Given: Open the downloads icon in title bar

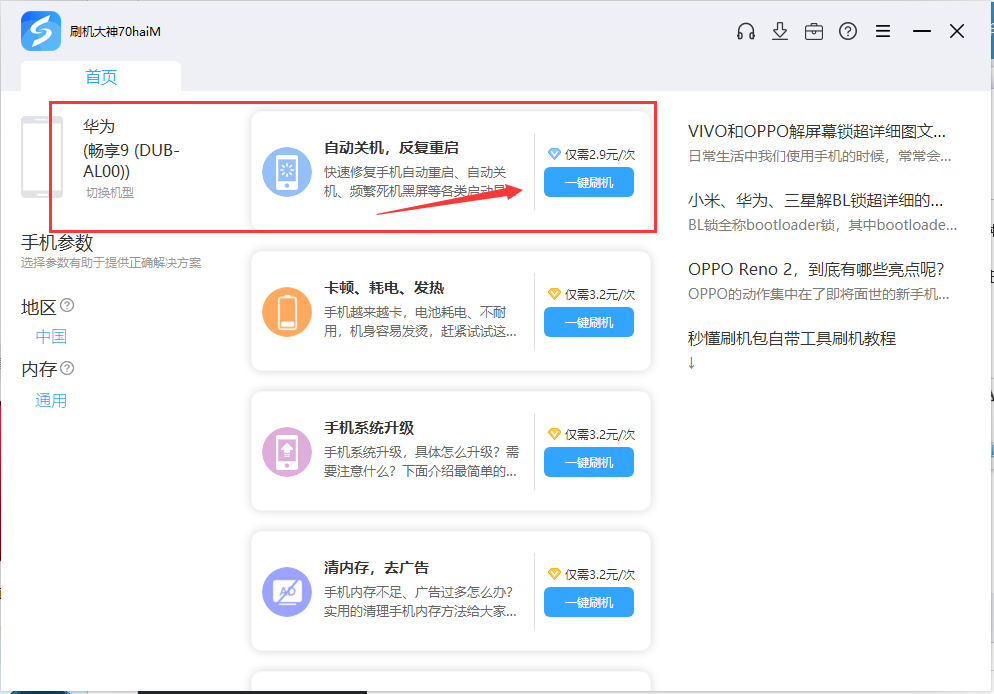Looking at the screenshot, I should [780, 31].
